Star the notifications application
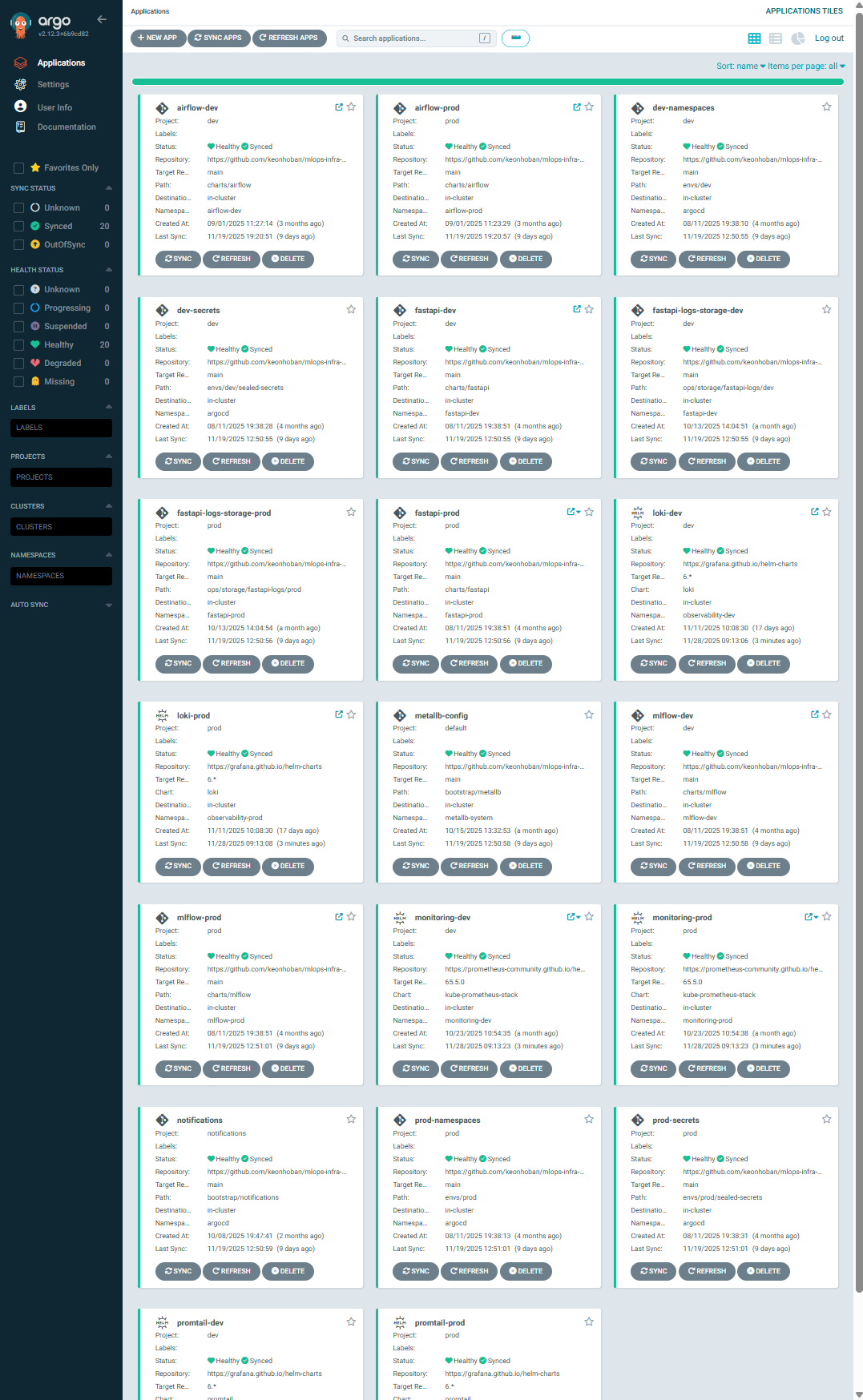The width and height of the screenshot is (863, 1400). pyautogui.click(x=351, y=1119)
